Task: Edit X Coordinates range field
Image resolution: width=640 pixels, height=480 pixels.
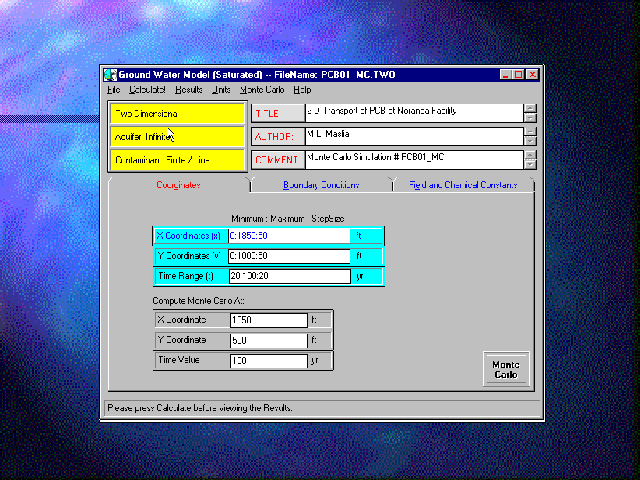Action: 289,236
